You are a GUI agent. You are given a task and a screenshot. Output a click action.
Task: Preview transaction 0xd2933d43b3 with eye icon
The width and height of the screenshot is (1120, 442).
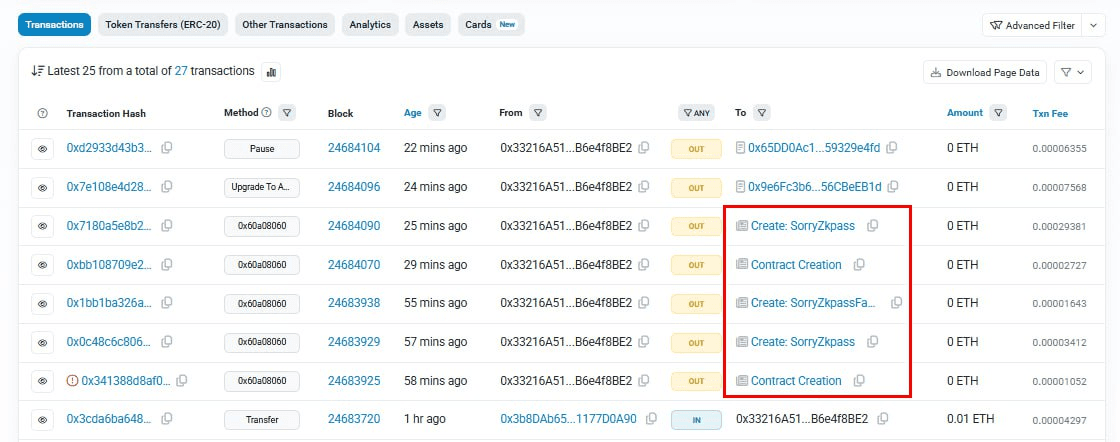pos(43,148)
